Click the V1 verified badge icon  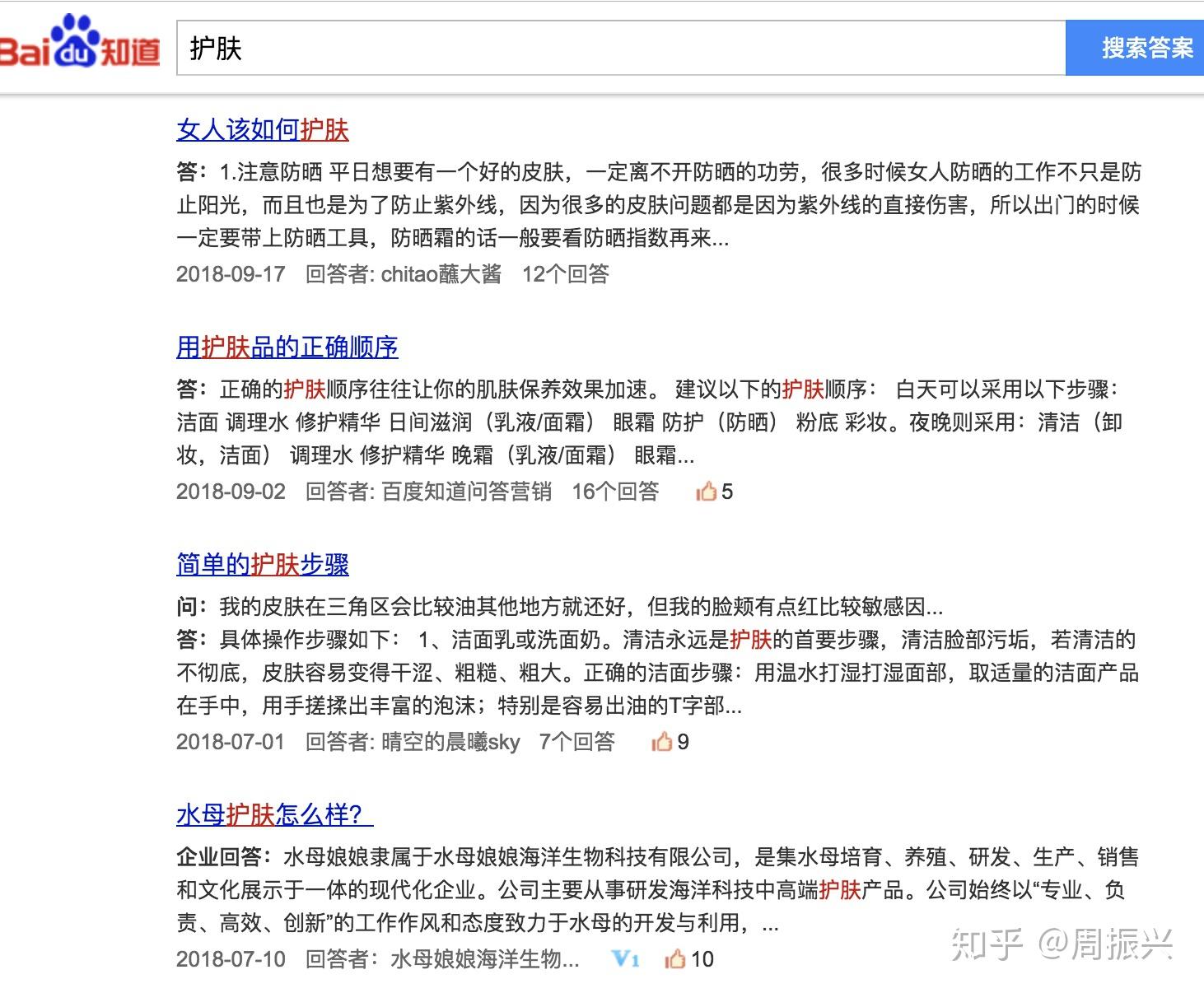[x=626, y=959]
